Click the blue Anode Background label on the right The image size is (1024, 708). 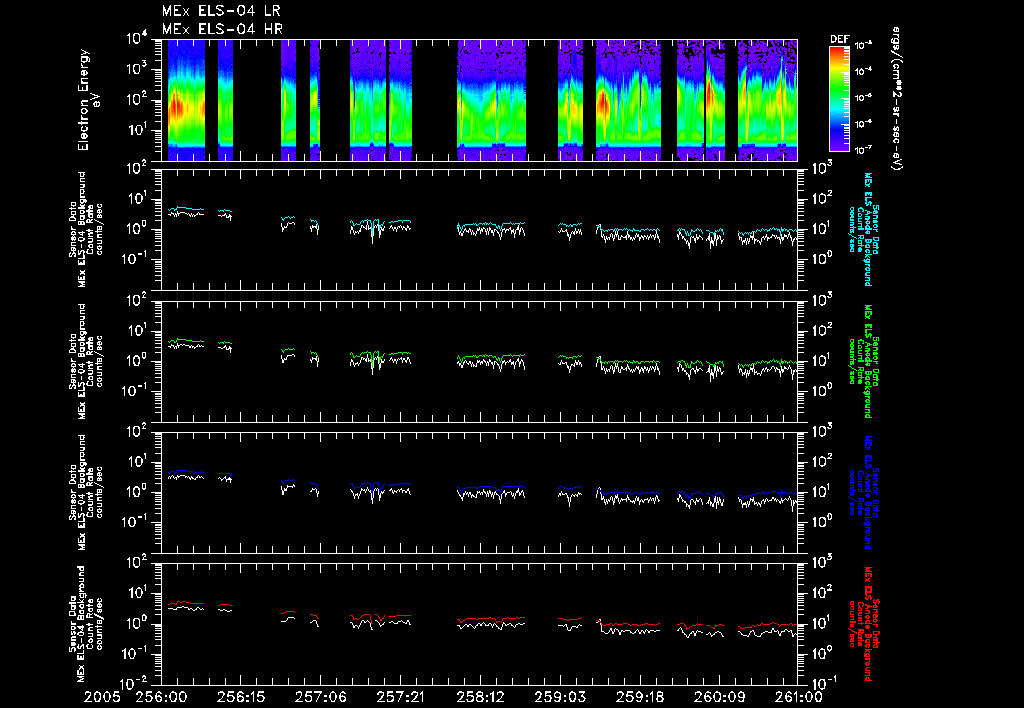coord(863,492)
